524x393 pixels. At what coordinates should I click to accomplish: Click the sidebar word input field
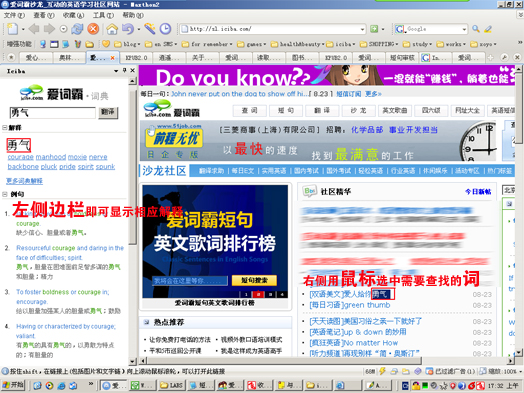(52, 112)
